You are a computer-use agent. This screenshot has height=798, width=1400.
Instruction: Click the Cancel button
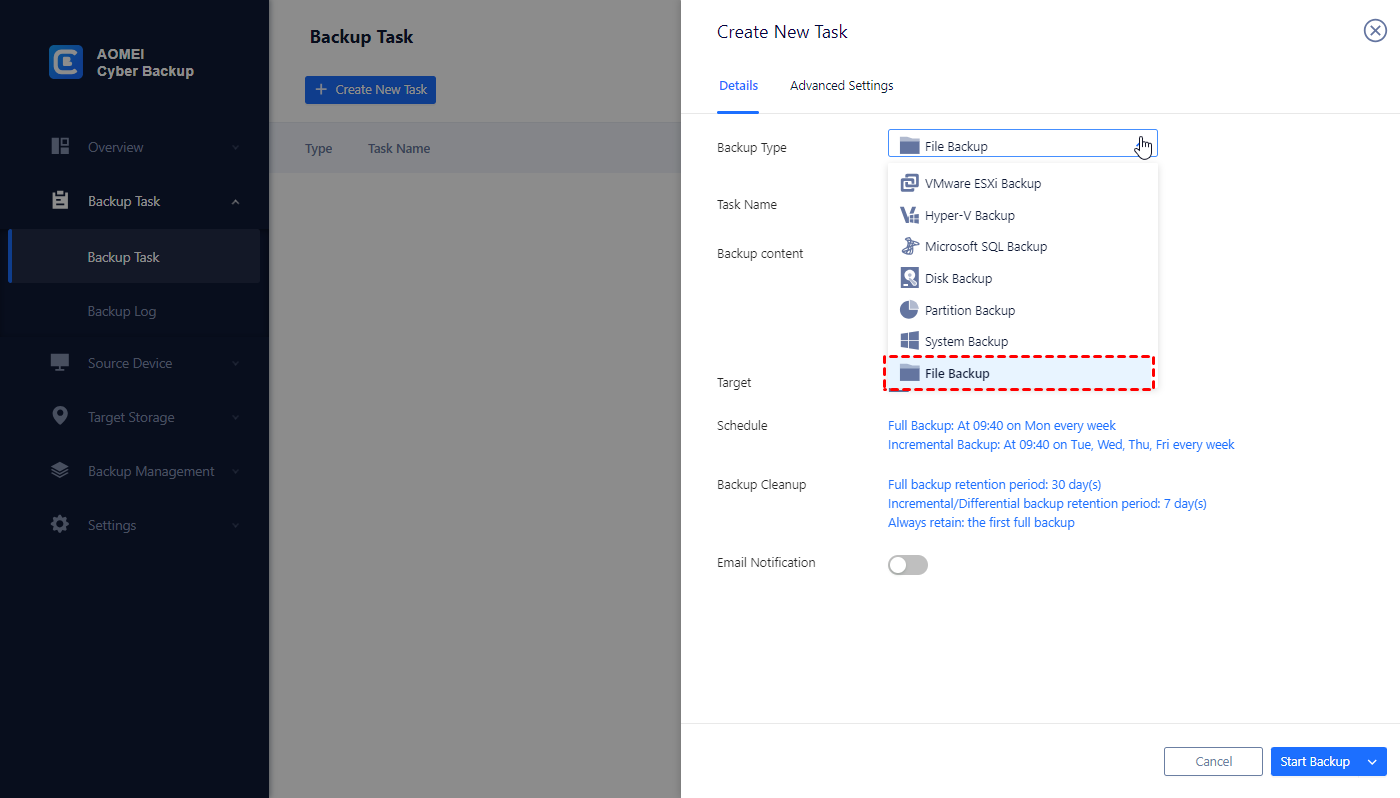tap(1214, 762)
